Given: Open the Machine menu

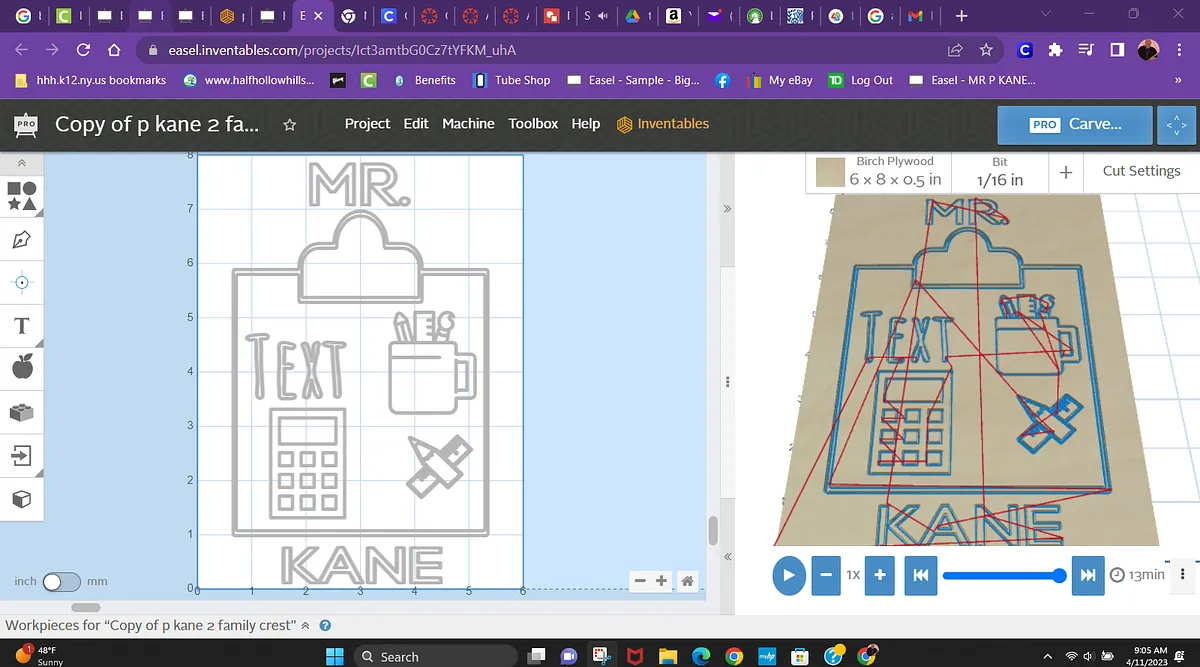Looking at the screenshot, I should tap(468, 124).
